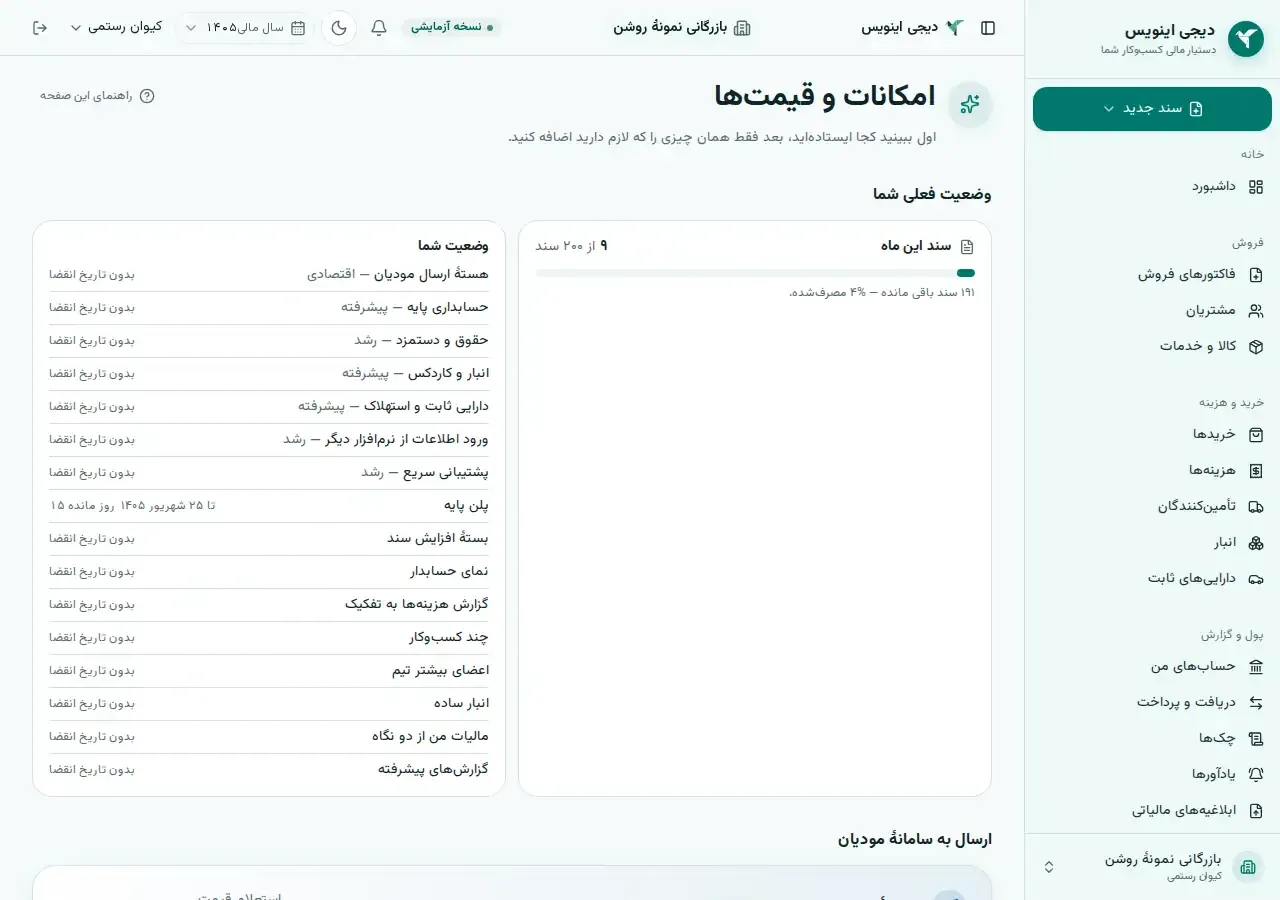Click the بازرگانی نمونهٔ روشن building icon in header
The width and height of the screenshot is (1280, 900).
click(742, 28)
